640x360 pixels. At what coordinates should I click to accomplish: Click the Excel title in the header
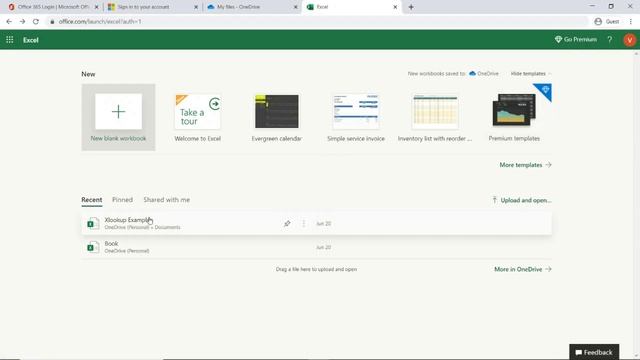[31, 40]
